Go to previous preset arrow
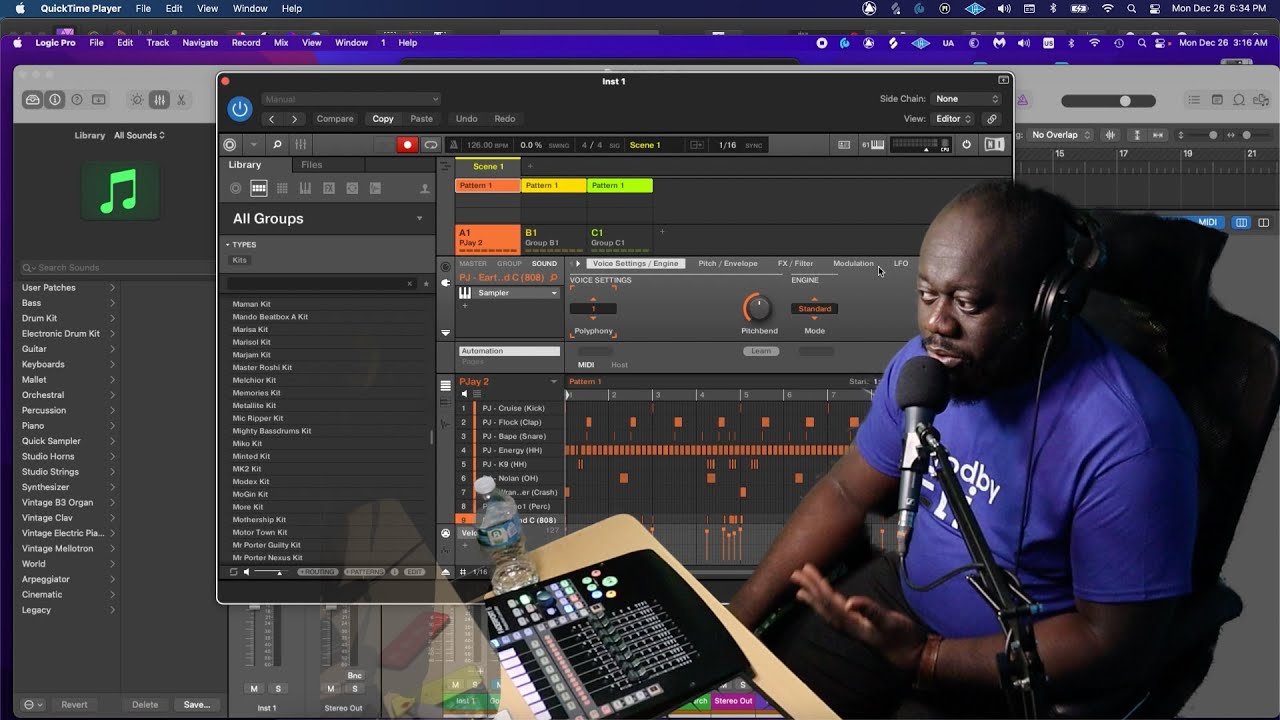 (271, 119)
